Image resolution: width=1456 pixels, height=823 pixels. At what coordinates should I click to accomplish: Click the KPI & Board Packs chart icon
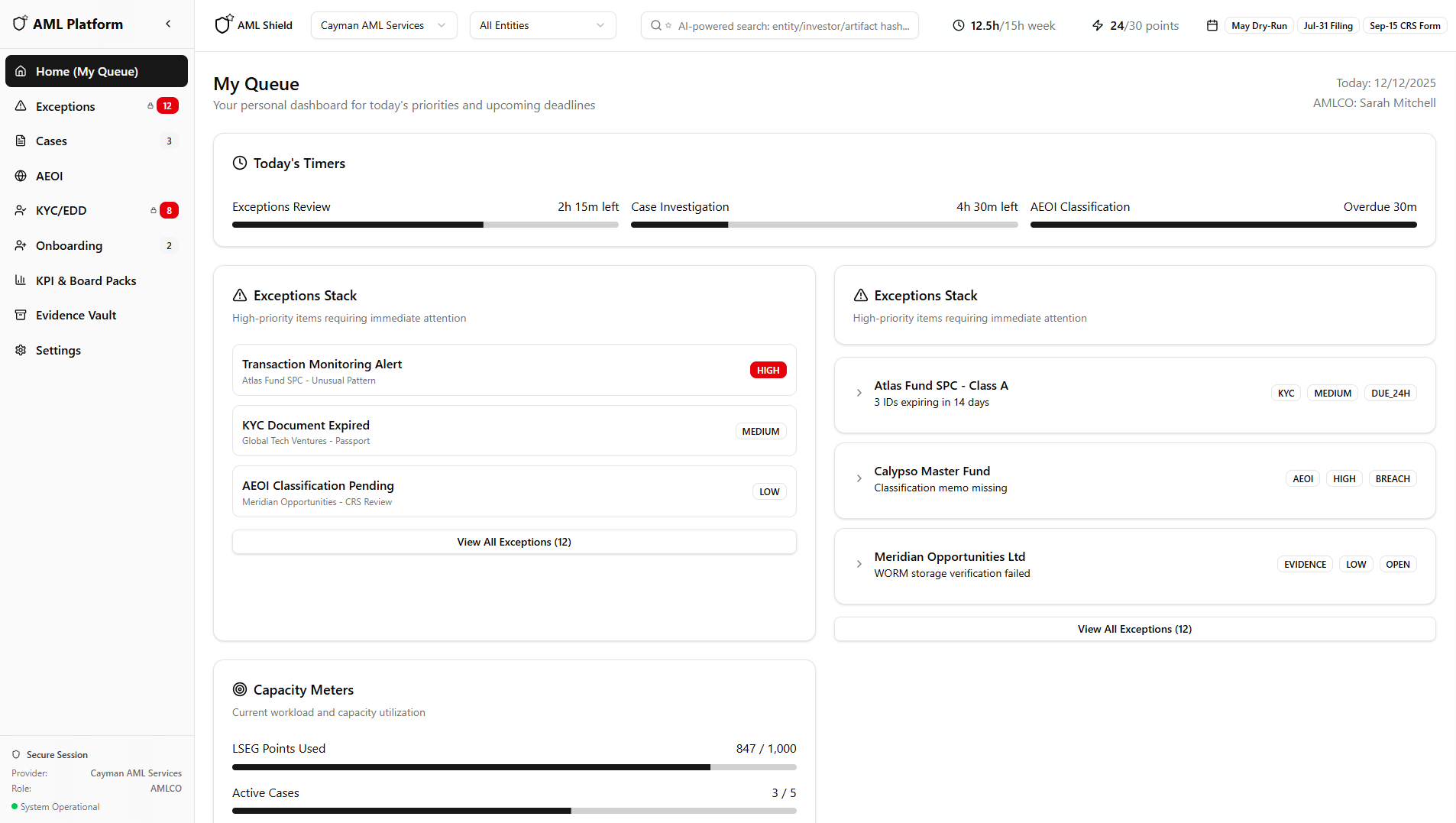click(x=21, y=280)
